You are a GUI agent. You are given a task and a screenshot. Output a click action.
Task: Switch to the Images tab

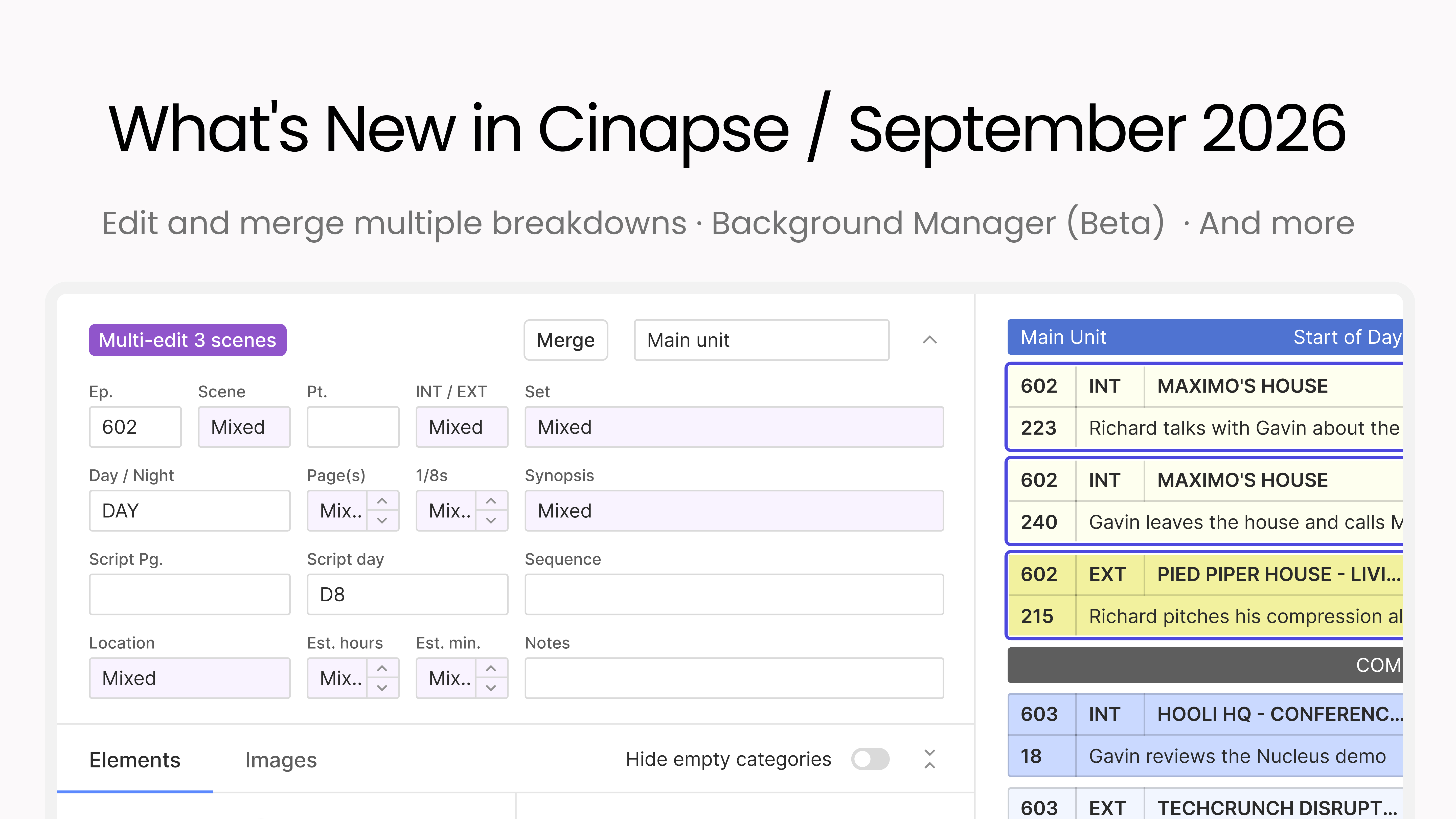pos(281,760)
